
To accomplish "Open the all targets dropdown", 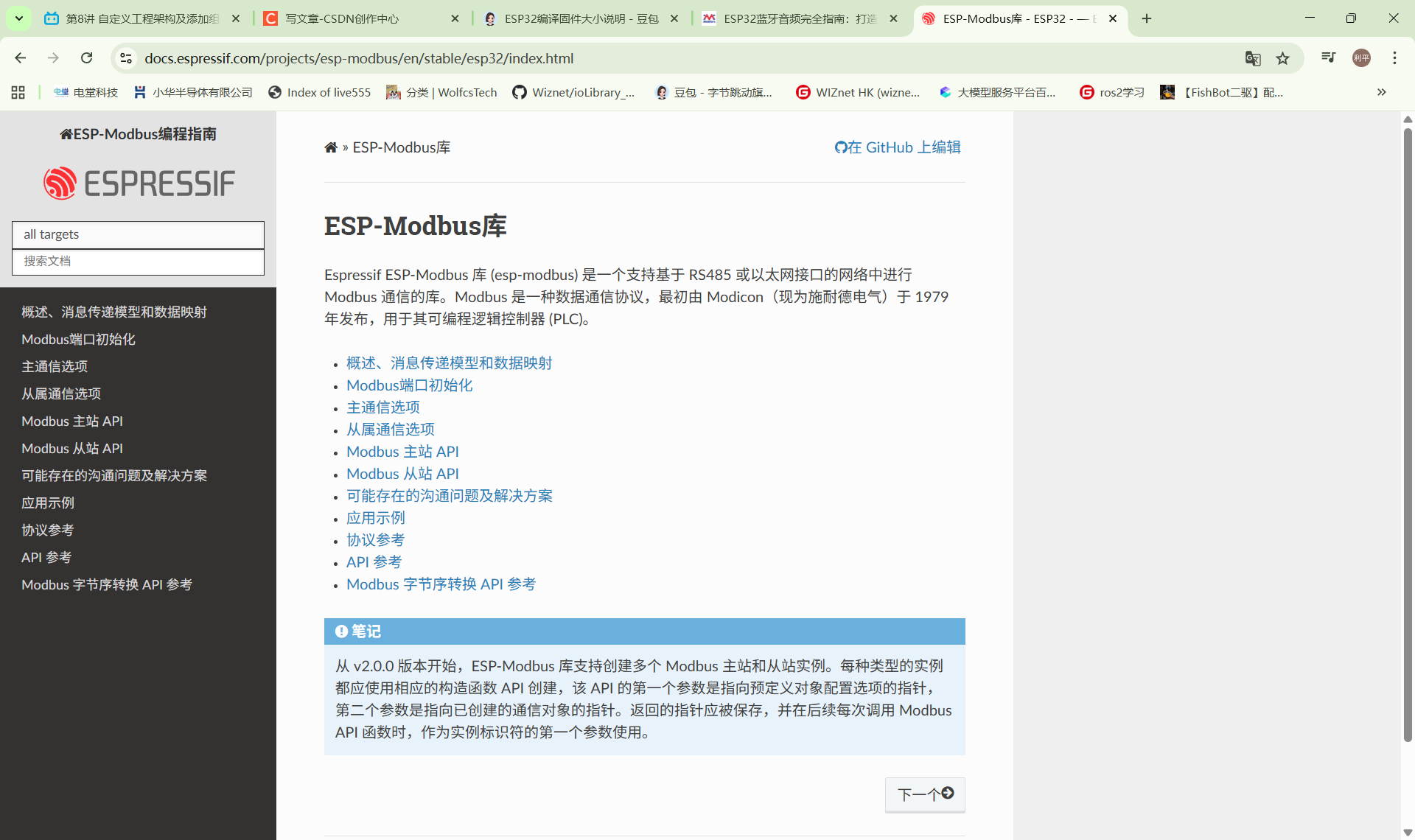I will click(138, 234).
